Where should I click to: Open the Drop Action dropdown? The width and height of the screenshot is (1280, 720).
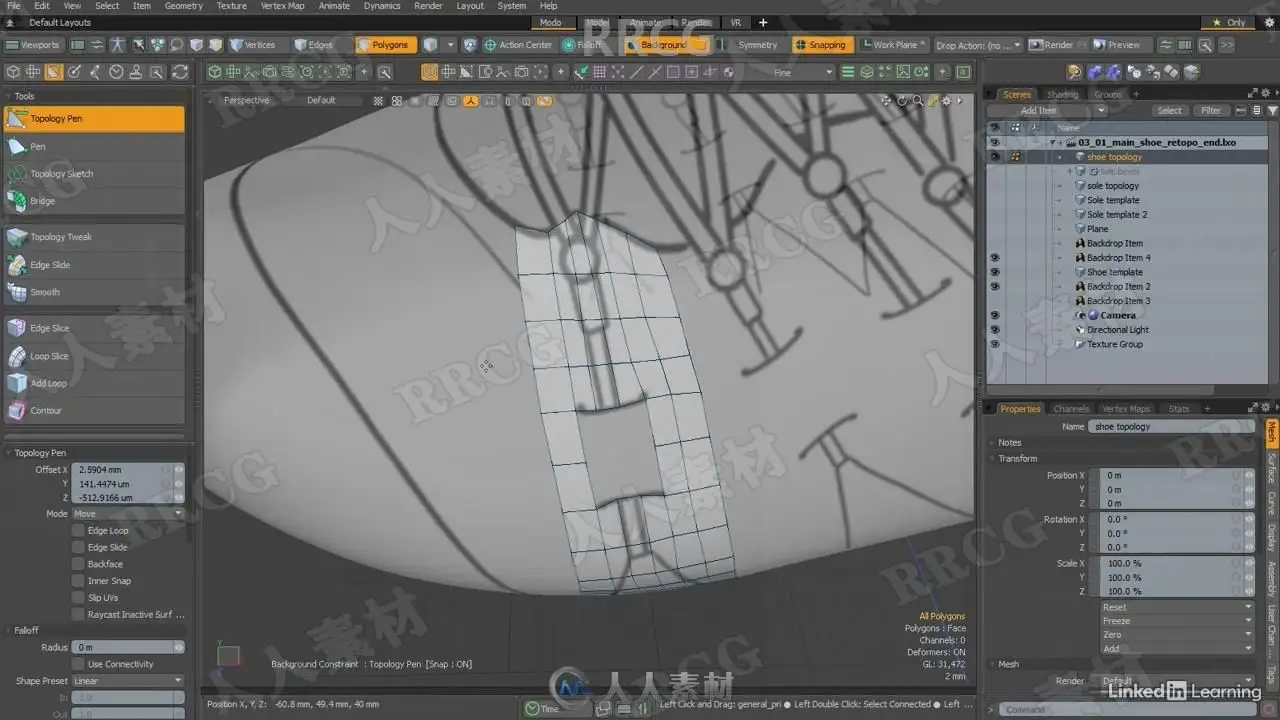[x=979, y=45]
